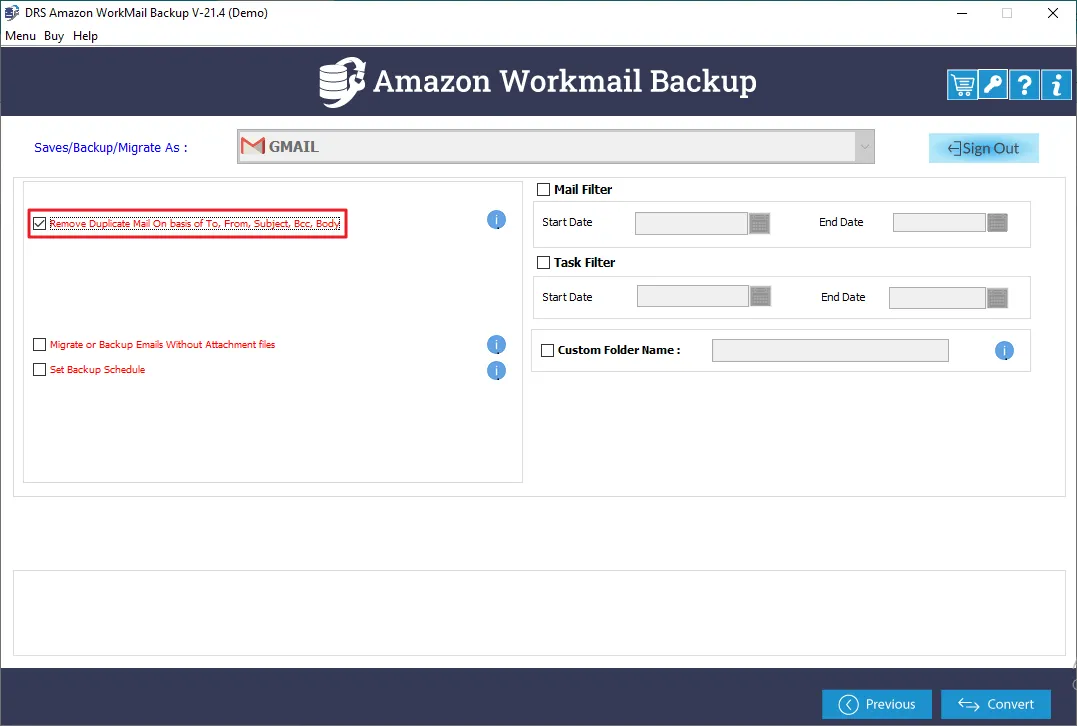Open the Buy menu
The height and width of the screenshot is (726, 1077).
point(54,36)
